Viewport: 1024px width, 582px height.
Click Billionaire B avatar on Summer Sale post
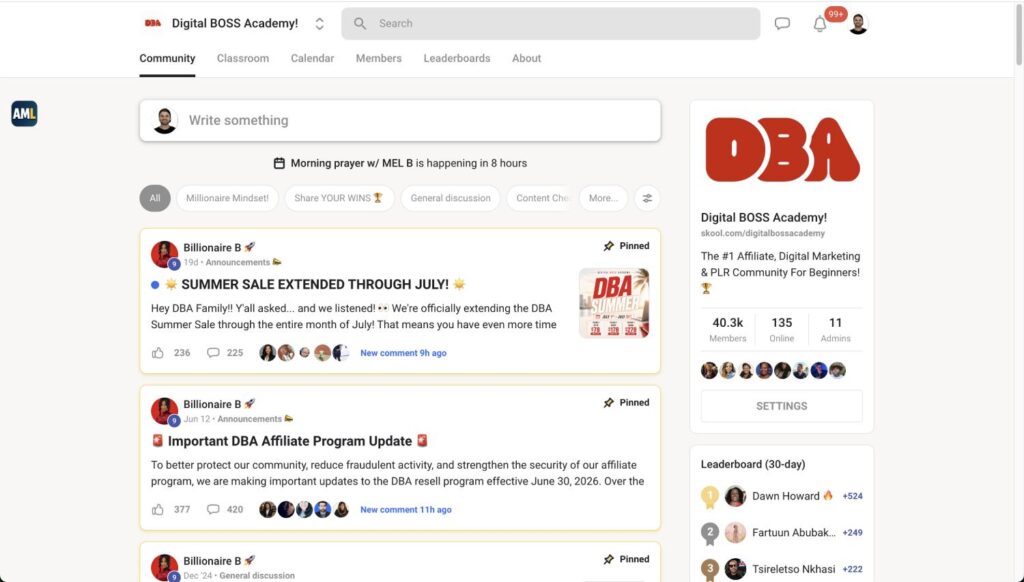(x=165, y=254)
